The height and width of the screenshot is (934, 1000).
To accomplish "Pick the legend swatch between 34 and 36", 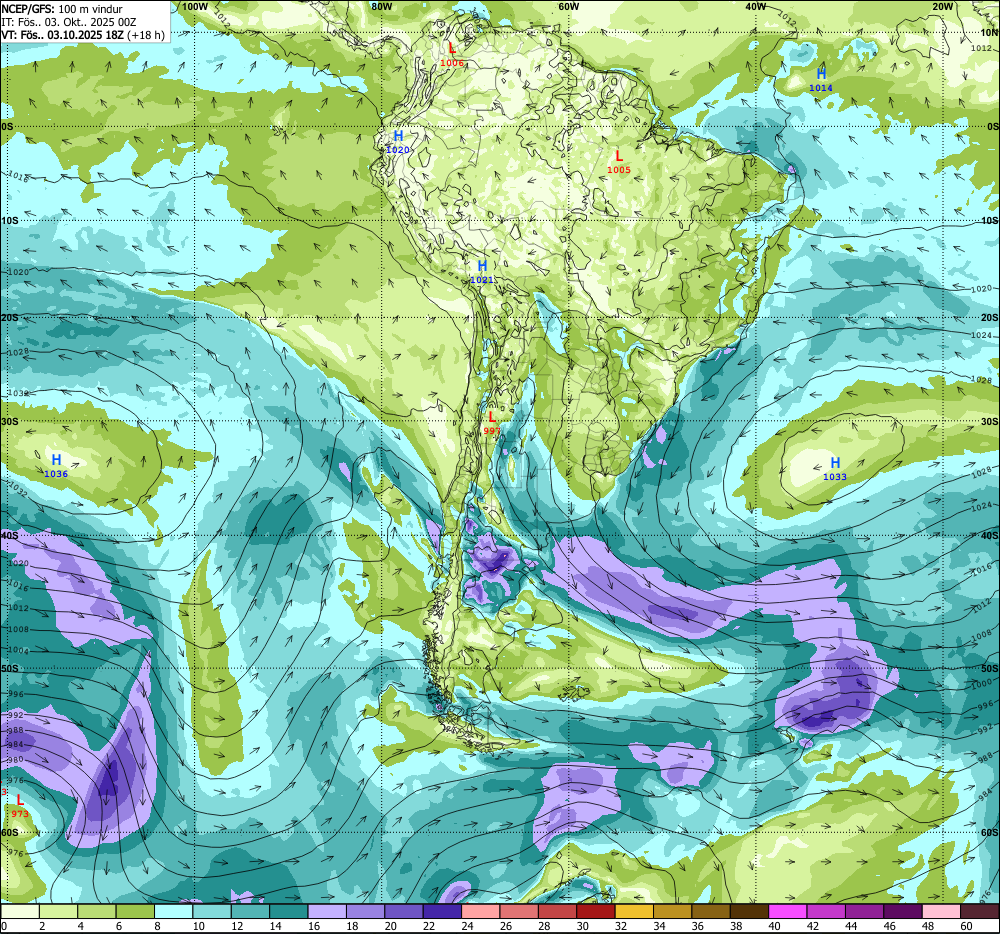I will [672, 911].
